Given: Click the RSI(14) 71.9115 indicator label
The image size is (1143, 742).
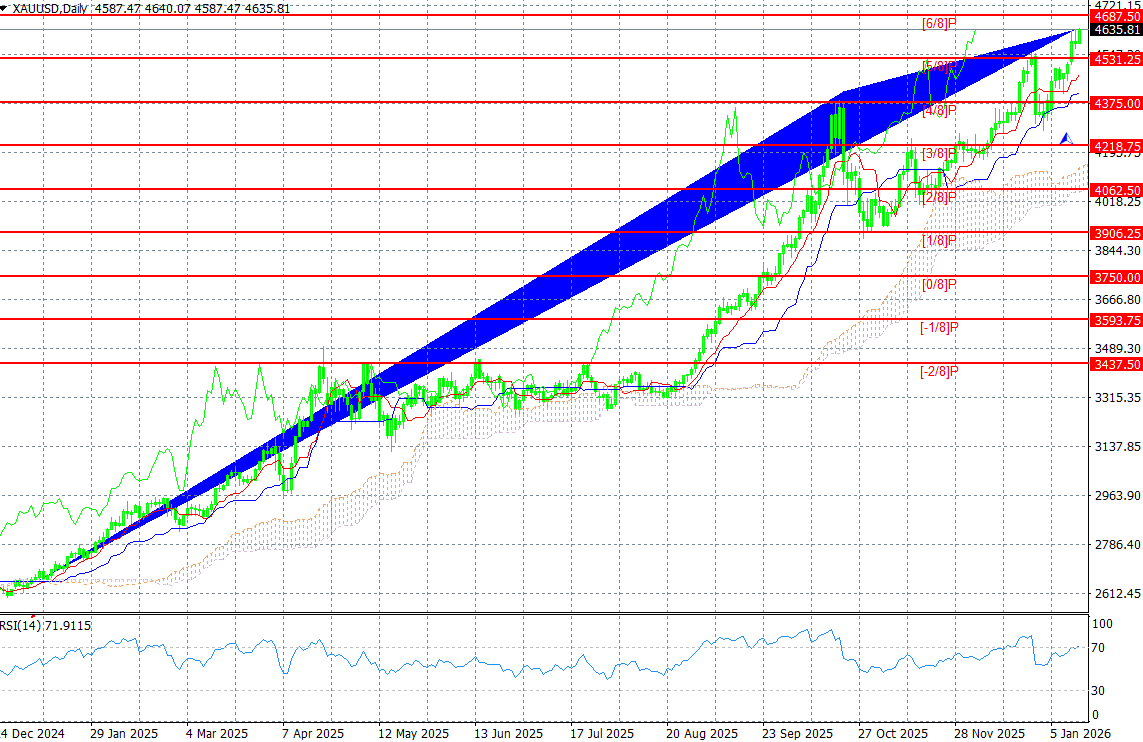Looking at the screenshot, I should [x=45, y=625].
